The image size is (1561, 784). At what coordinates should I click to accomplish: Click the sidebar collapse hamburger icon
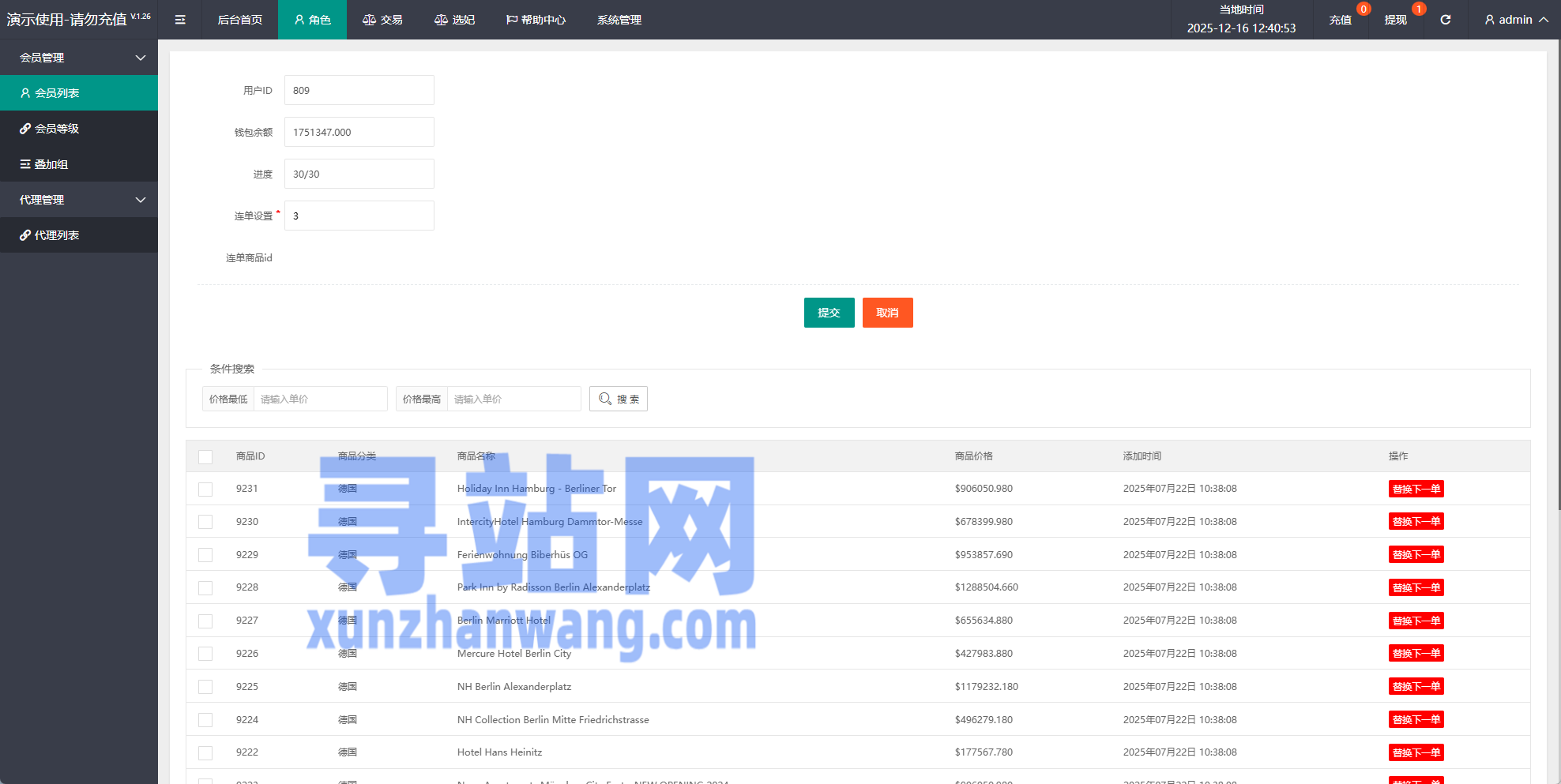click(x=180, y=20)
